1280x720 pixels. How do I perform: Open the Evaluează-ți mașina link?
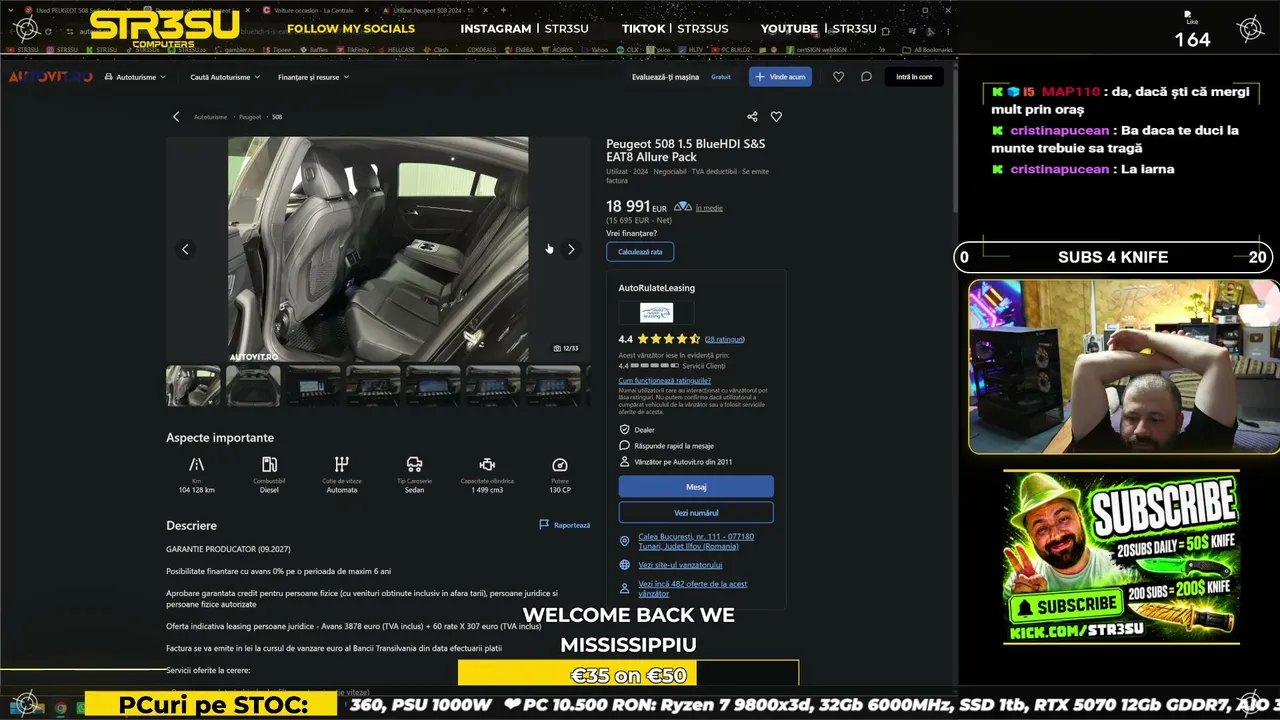click(x=665, y=77)
